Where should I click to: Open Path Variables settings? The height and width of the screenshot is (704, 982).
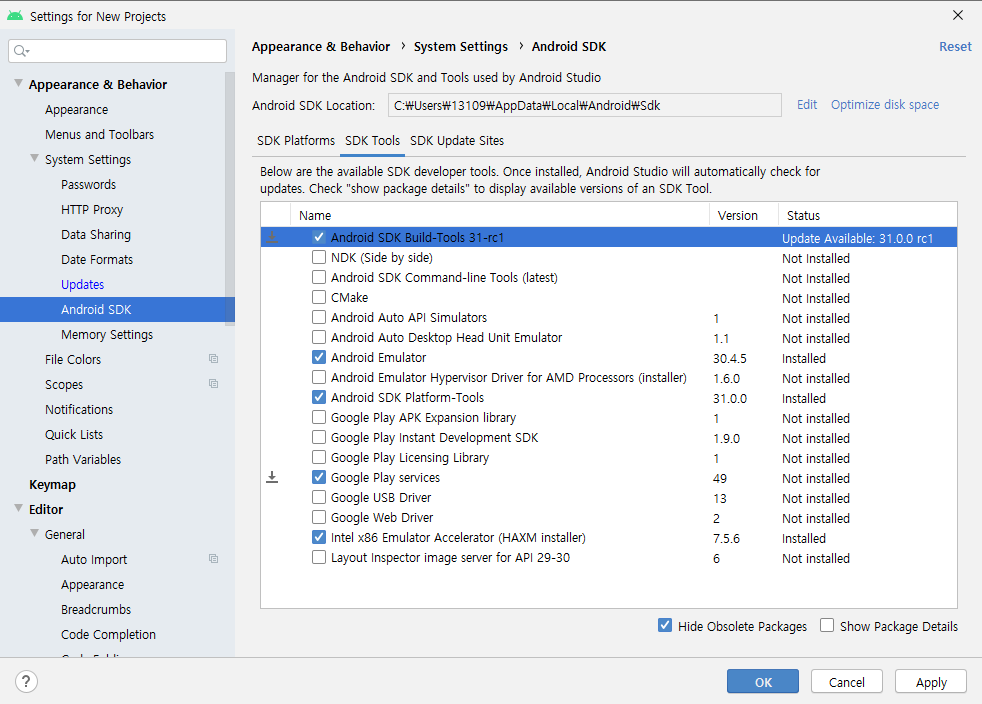click(83, 460)
